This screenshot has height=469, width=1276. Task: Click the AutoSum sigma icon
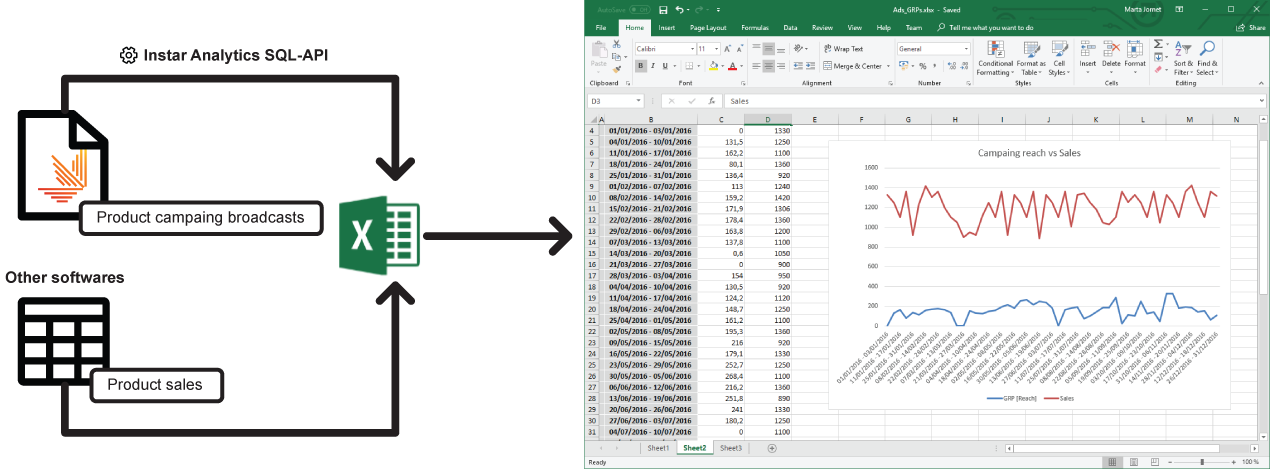click(x=1158, y=44)
